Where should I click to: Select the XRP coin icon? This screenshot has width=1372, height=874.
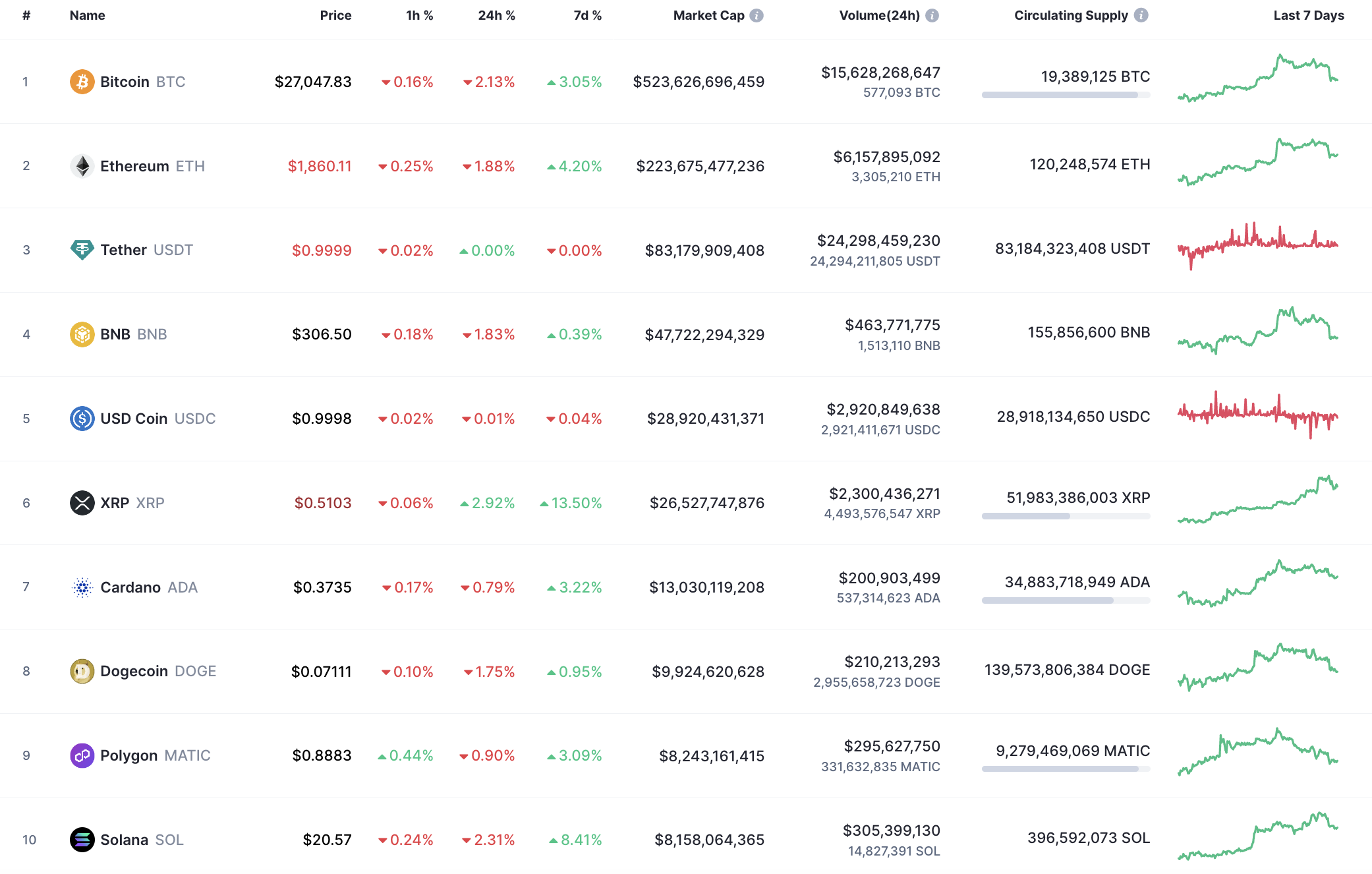pos(81,502)
